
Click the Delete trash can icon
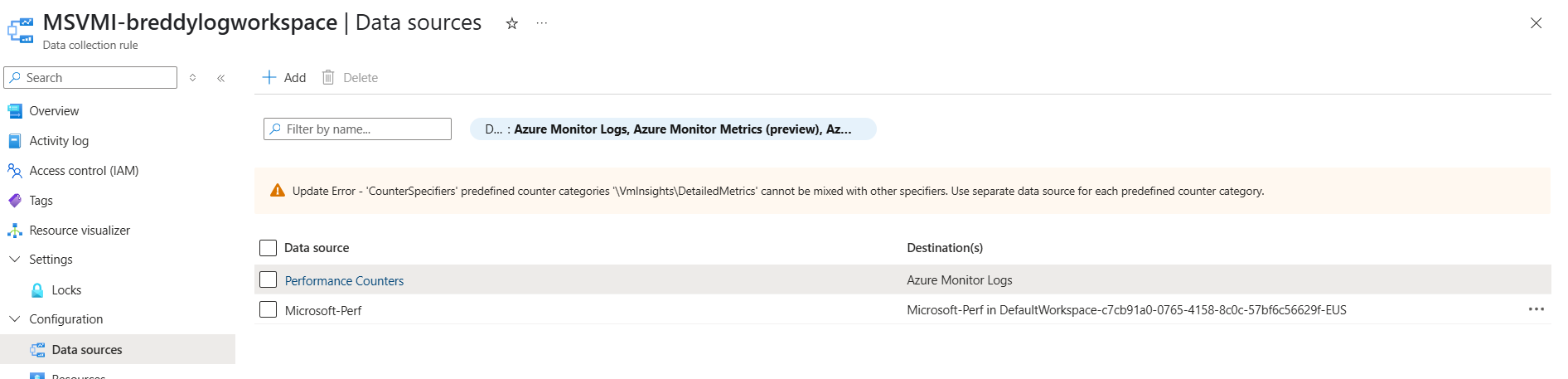[x=328, y=77]
